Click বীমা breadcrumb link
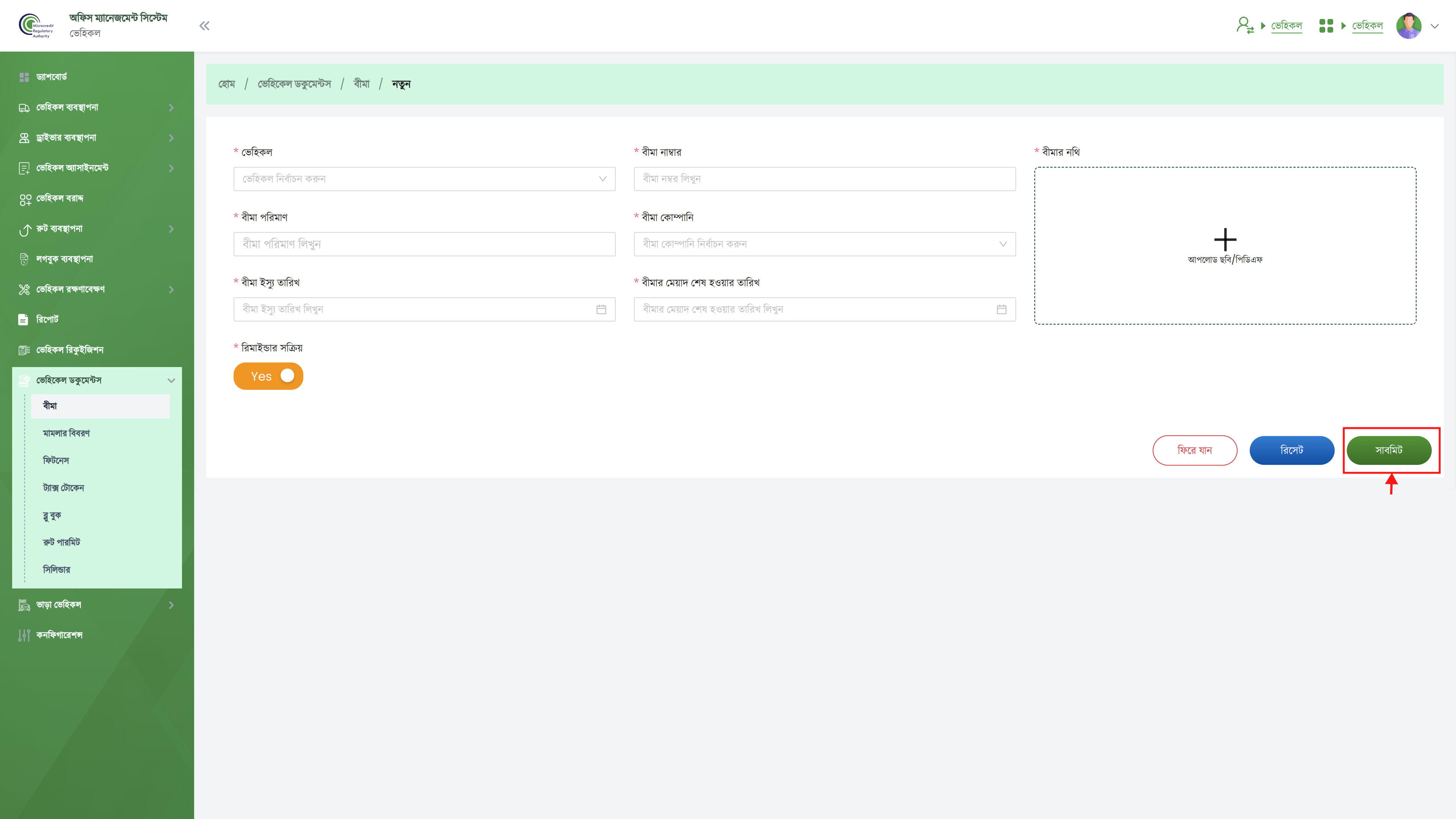 point(361,84)
